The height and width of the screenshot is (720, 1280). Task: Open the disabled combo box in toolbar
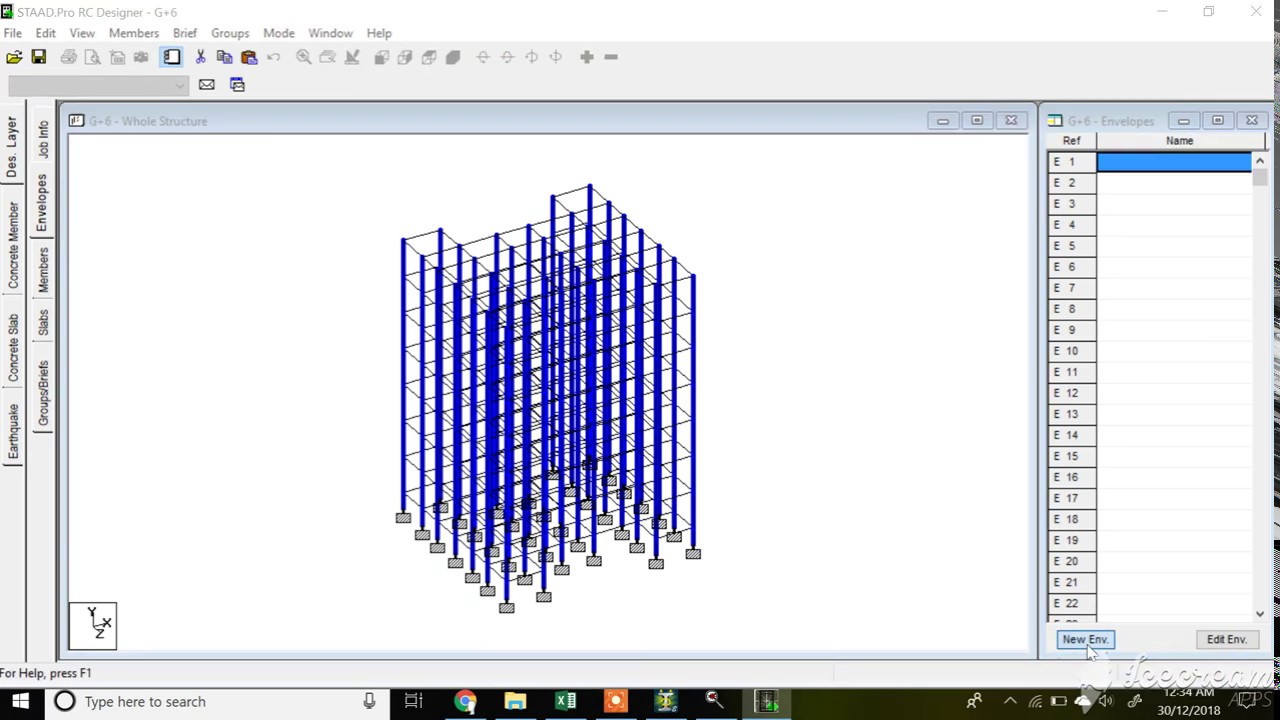point(98,85)
